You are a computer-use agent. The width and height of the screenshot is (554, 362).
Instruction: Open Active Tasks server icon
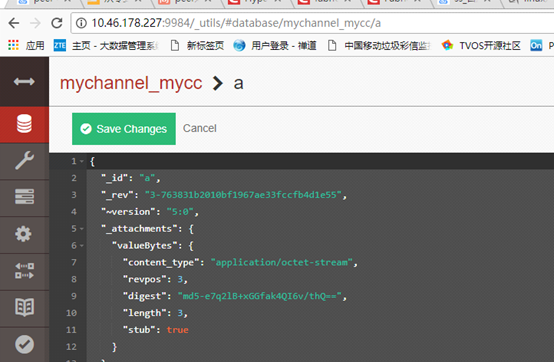point(24,197)
